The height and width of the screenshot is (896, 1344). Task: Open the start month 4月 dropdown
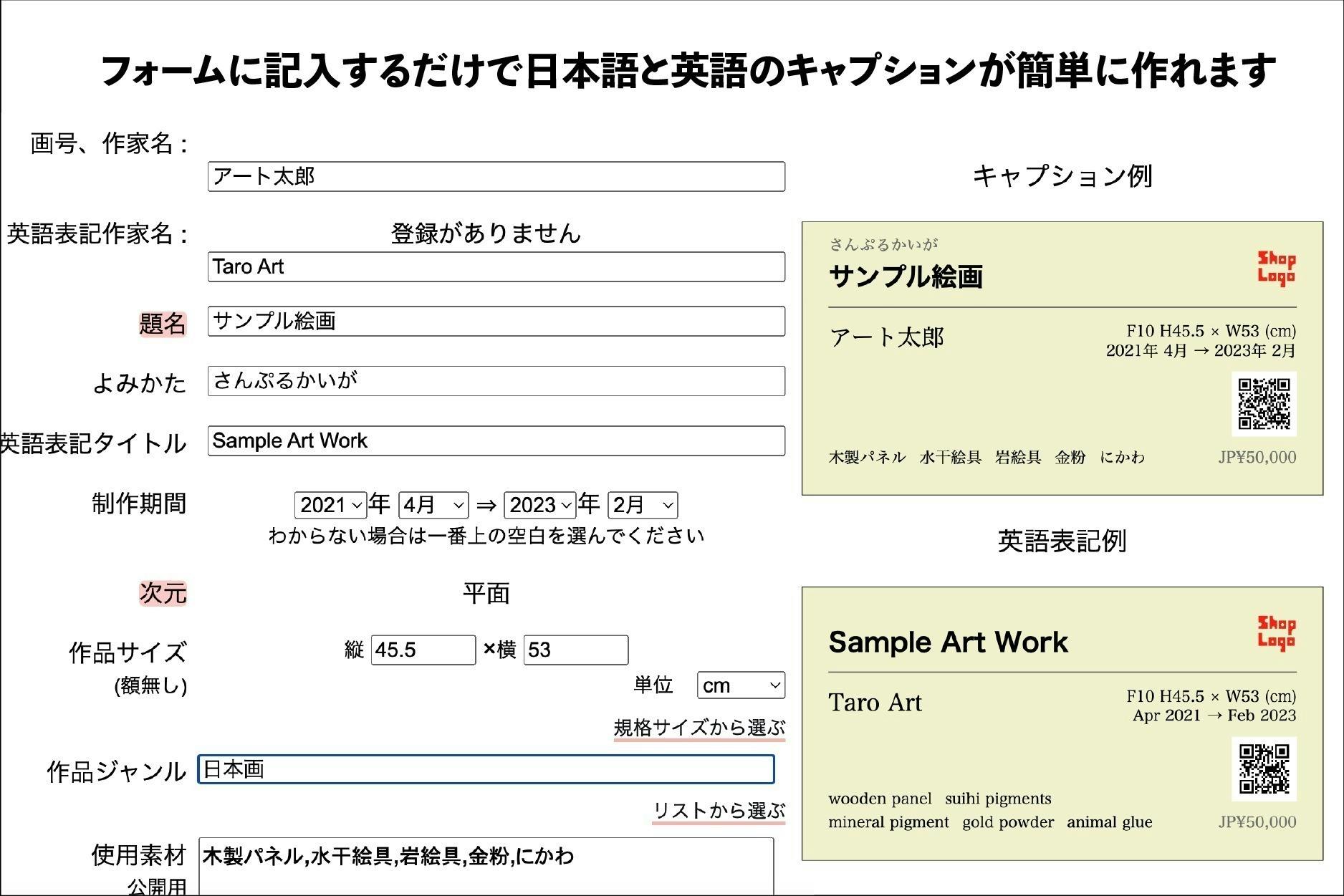[433, 505]
